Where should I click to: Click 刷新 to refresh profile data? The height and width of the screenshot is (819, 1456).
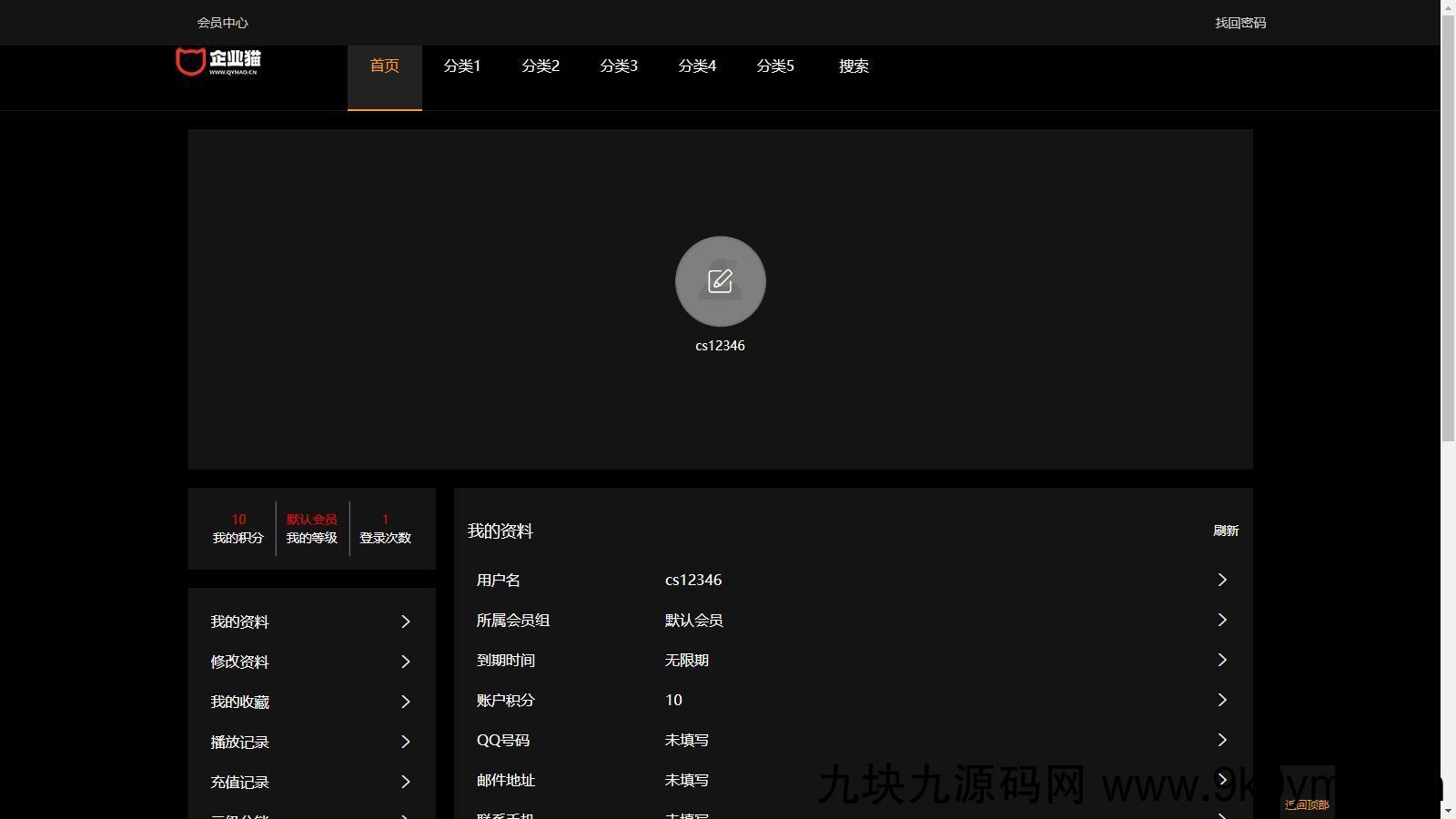point(1227,531)
